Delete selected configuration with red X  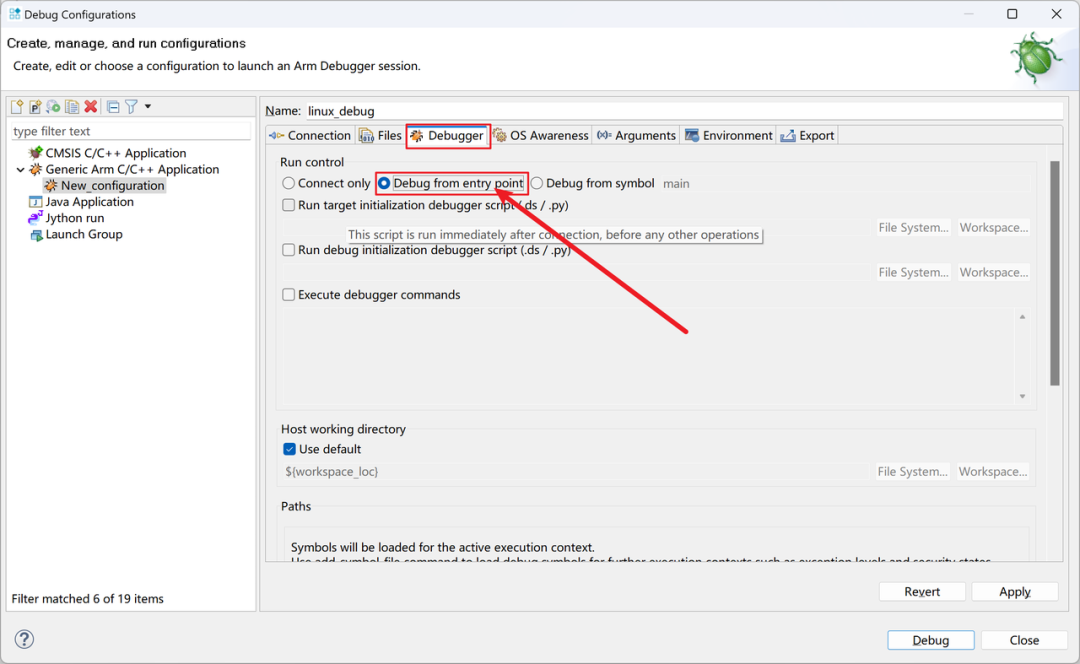91,107
